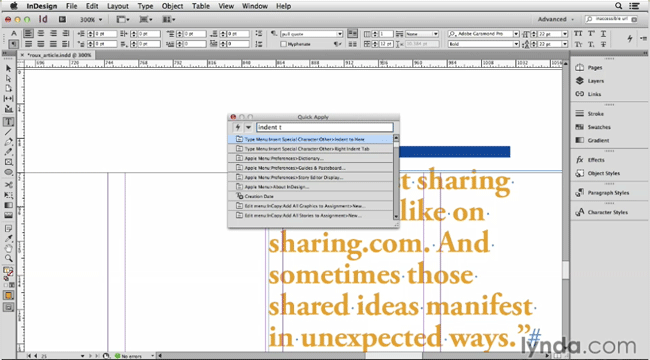Screen dimensions: 650x360
Task: Choose About InDesign in Quick Apply
Action: [310, 187]
